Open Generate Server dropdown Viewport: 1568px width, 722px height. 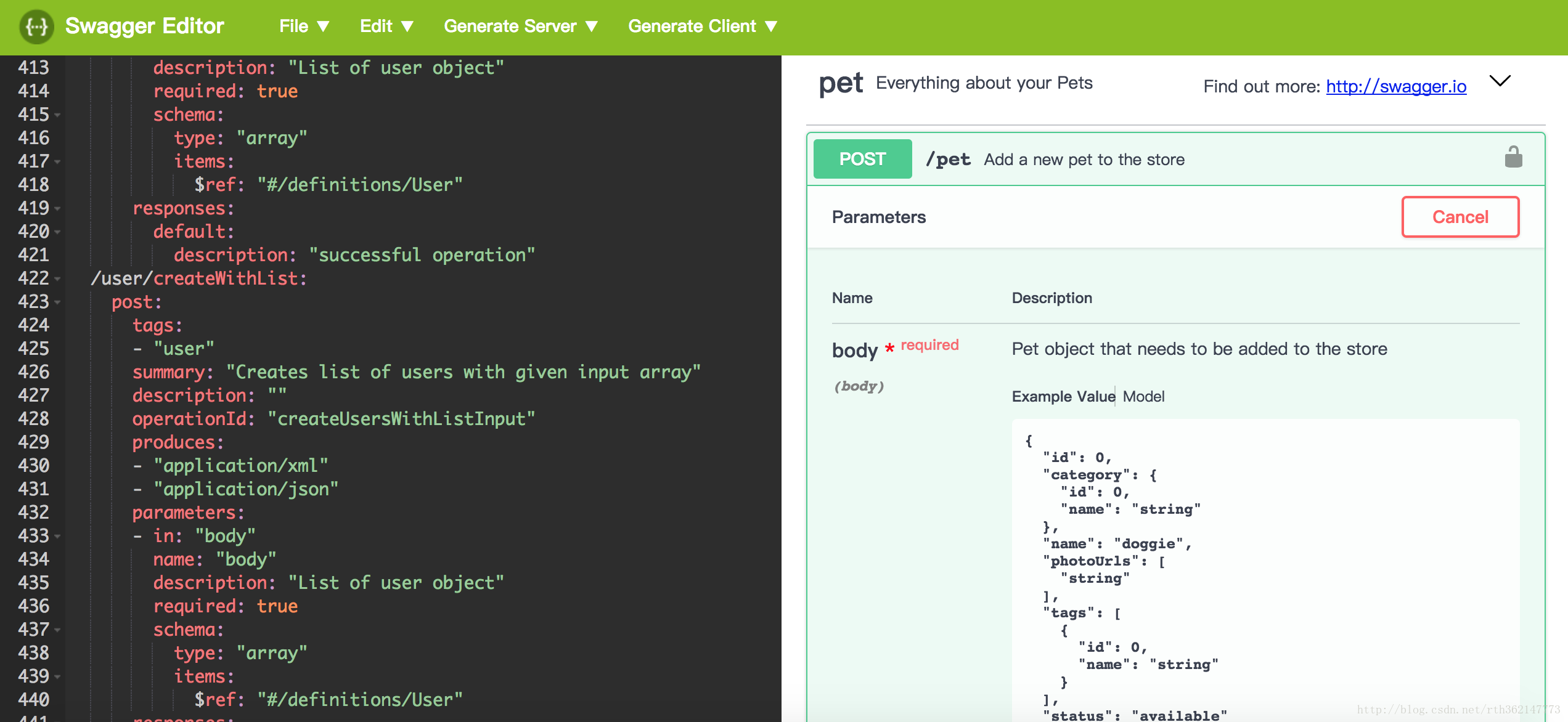pyautogui.click(x=520, y=26)
